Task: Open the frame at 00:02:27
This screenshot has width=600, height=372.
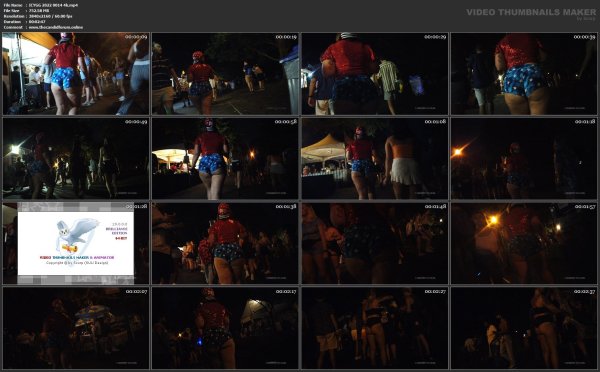Action: (375, 328)
